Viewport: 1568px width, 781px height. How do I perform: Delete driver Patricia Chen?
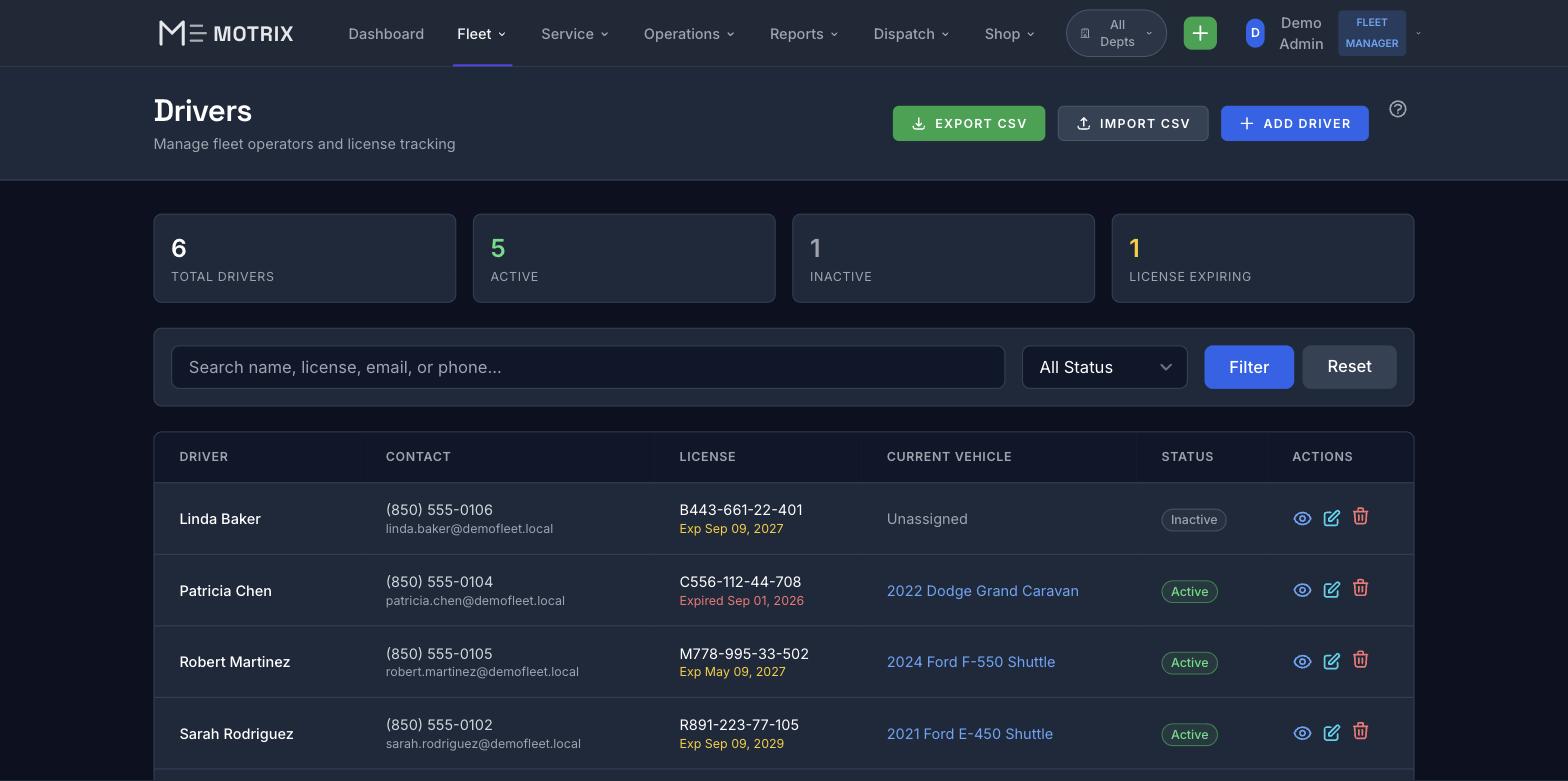click(x=1360, y=589)
